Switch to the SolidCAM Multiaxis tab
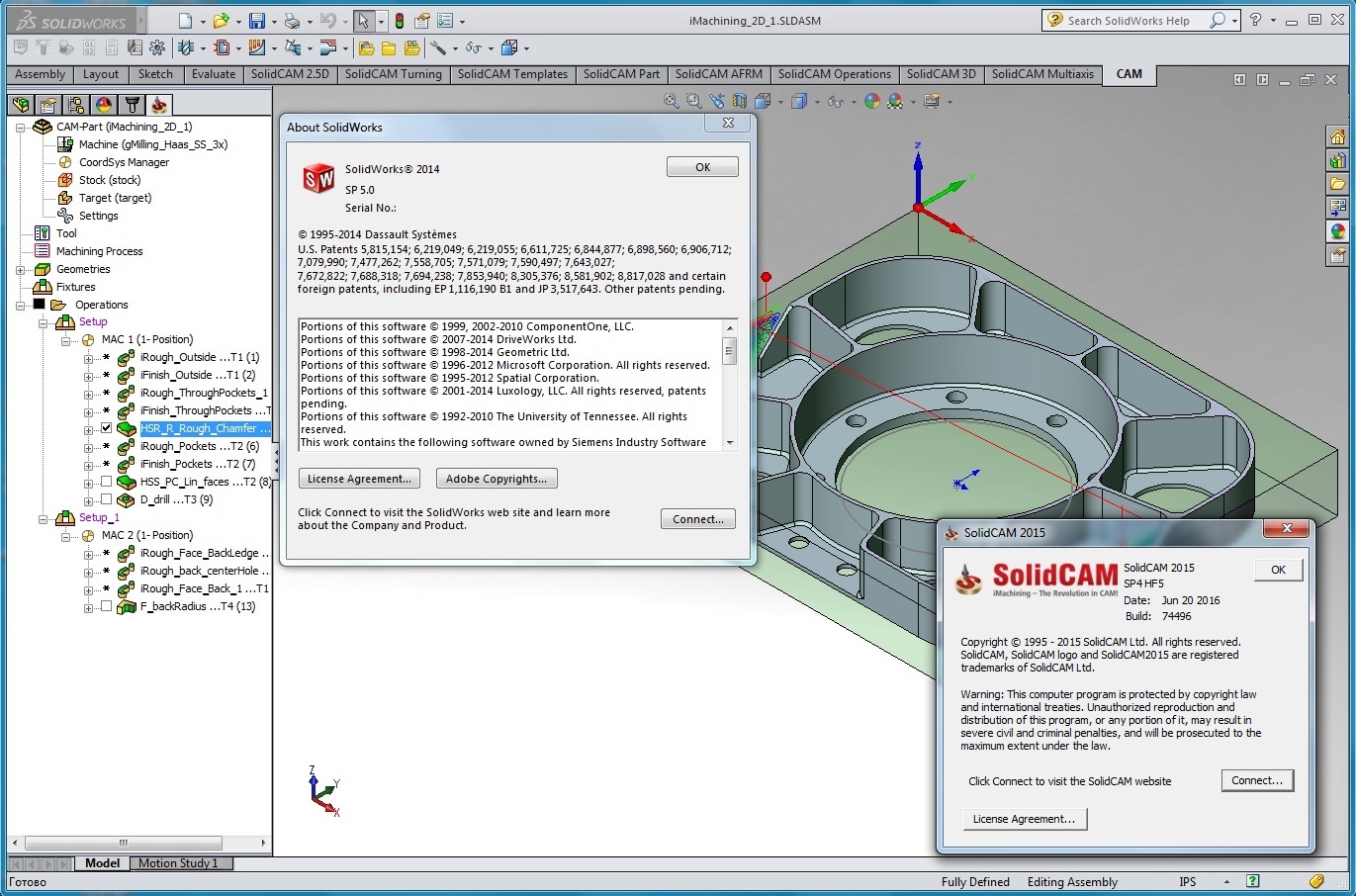The width and height of the screenshot is (1356, 896). point(1042,74)
